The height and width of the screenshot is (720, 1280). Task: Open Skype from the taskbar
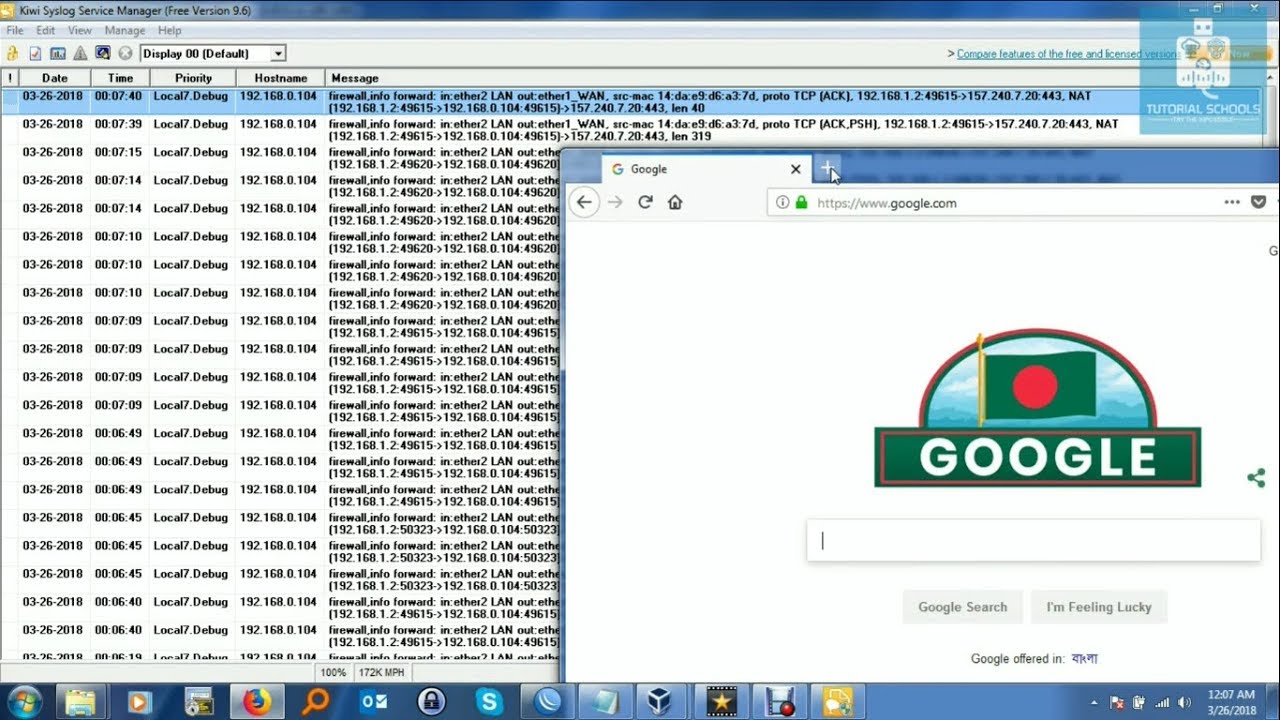[x=490, y=702]
